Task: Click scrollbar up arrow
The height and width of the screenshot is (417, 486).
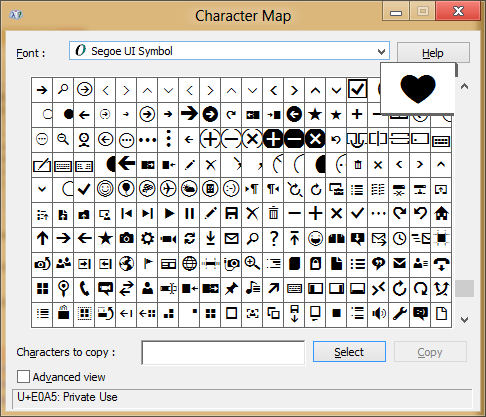Action: point(464,87)
